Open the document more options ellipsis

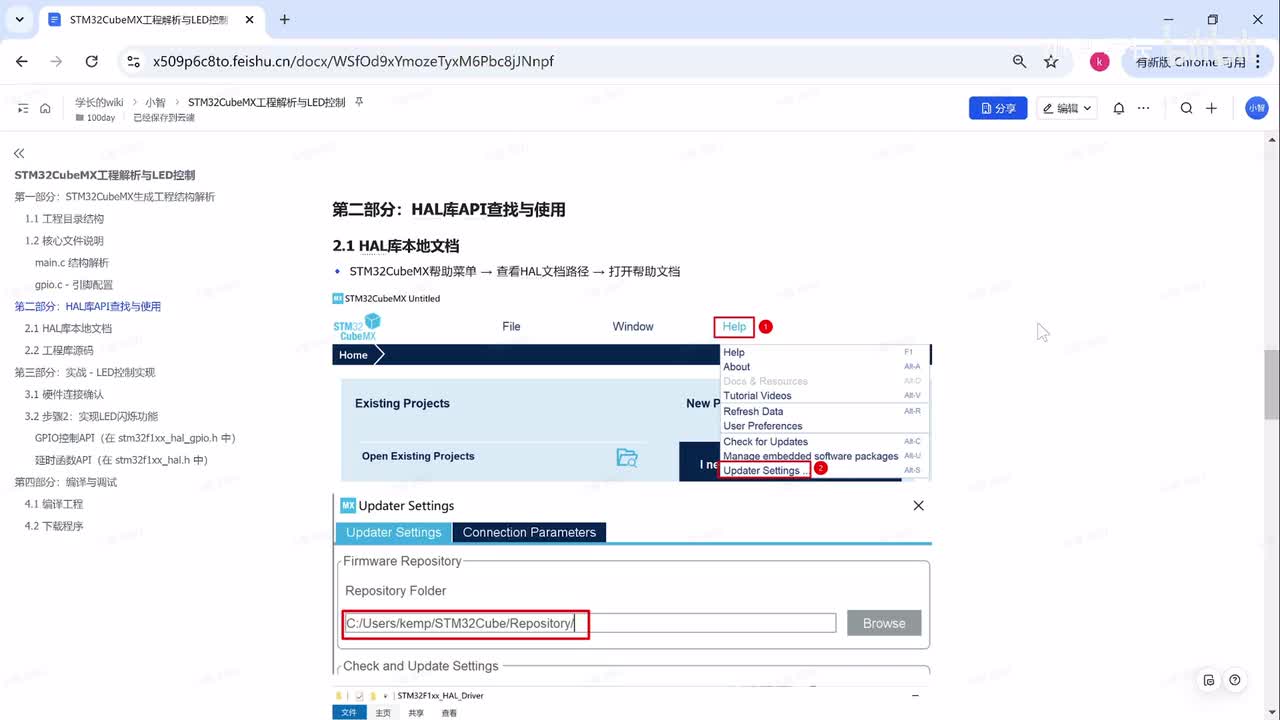click(x=1144, y=108)
